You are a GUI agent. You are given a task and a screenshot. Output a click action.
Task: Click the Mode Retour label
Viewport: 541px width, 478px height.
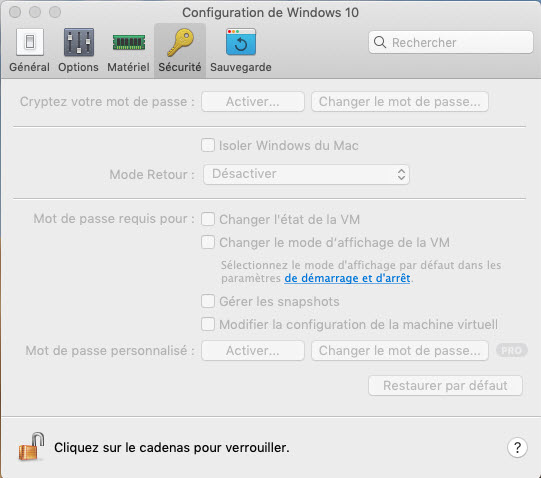point(152,174)
